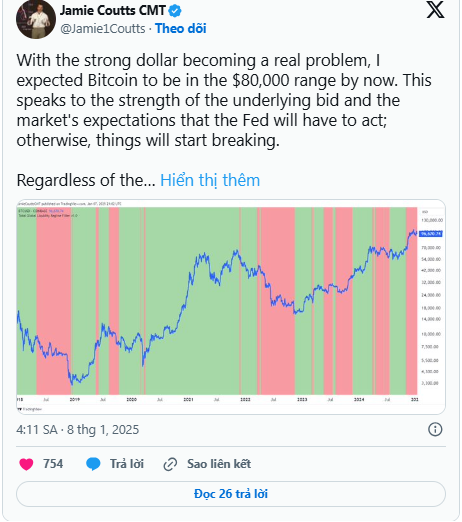Click the Trả lời reply label
The height and width of the screenshot is (522, 462).
(127, 464)
